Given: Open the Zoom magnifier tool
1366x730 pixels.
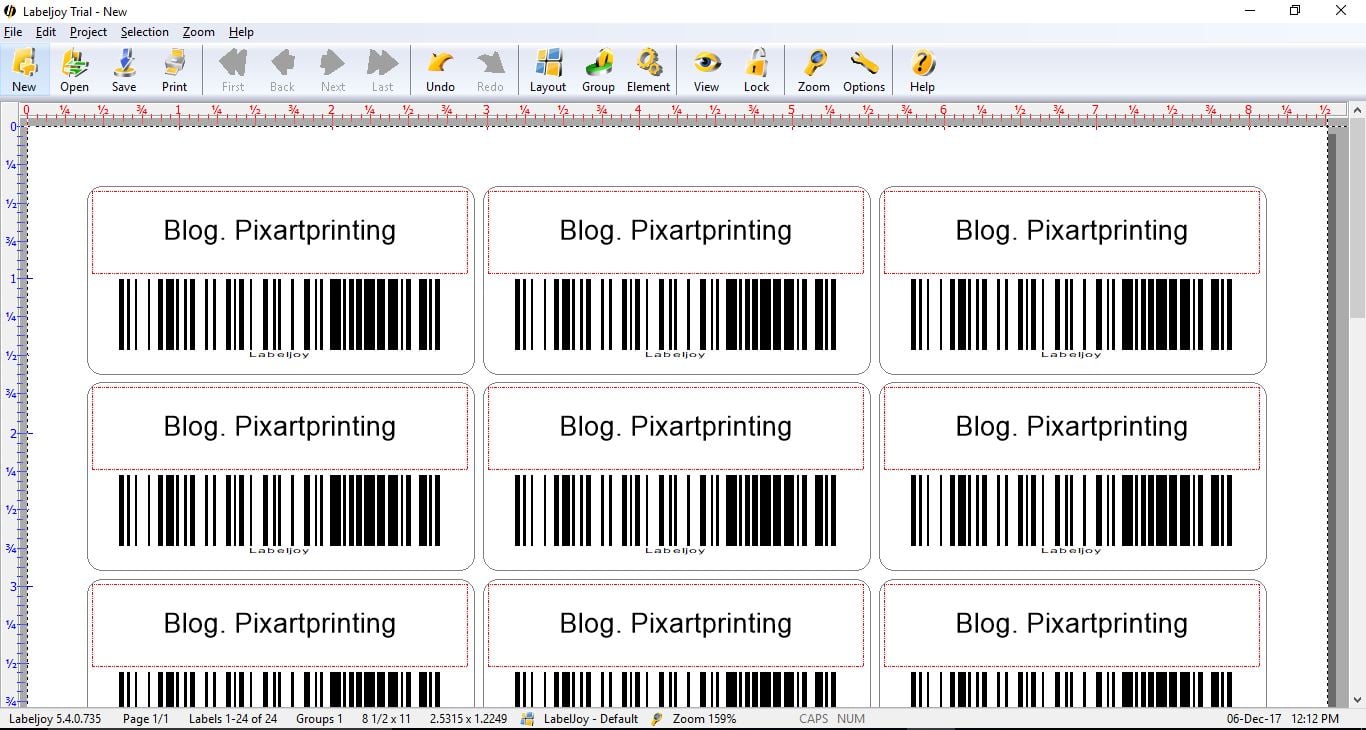Looking at the screenshot, I should 814,70.
